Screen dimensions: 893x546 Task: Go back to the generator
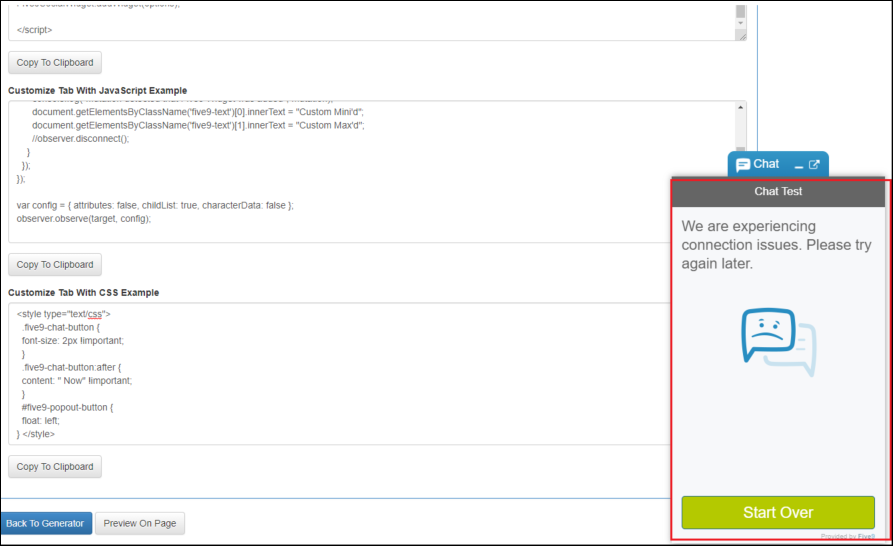[x=46, y=523]
